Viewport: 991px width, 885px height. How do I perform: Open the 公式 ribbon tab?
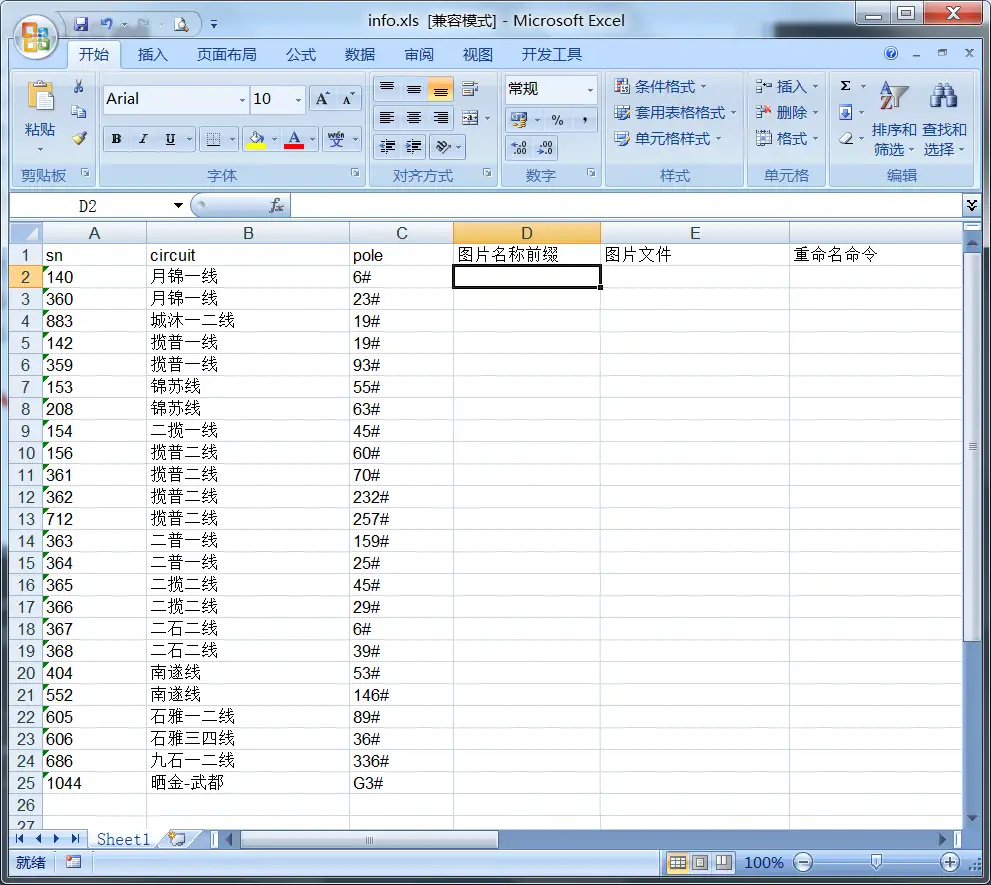300,54
